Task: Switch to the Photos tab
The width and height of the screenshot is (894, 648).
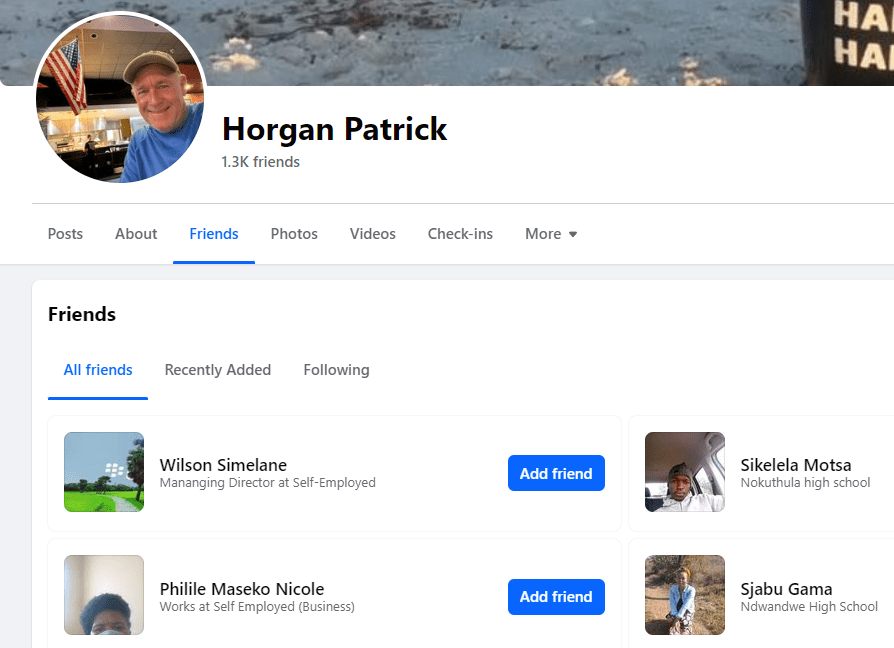Action: [294, 234]
